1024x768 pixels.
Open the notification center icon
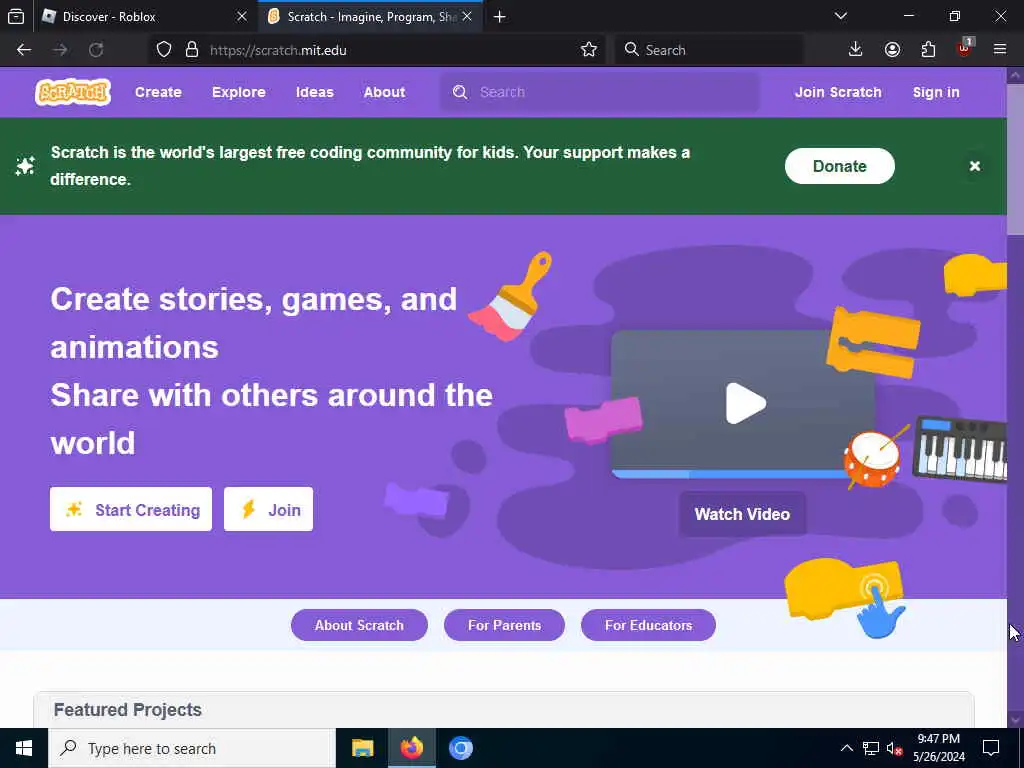(991, 748)
